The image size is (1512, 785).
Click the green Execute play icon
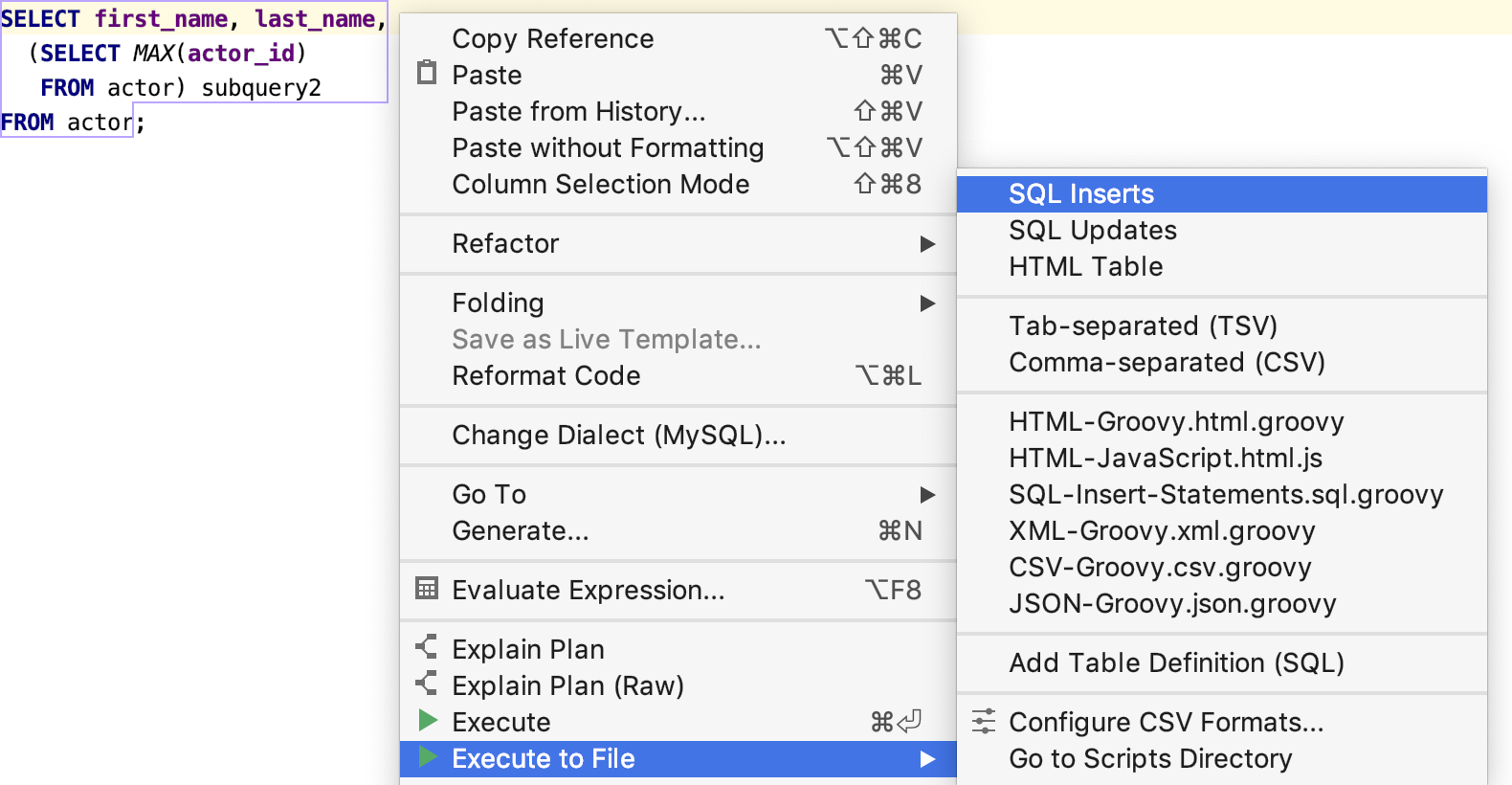(x=428, y=721)
